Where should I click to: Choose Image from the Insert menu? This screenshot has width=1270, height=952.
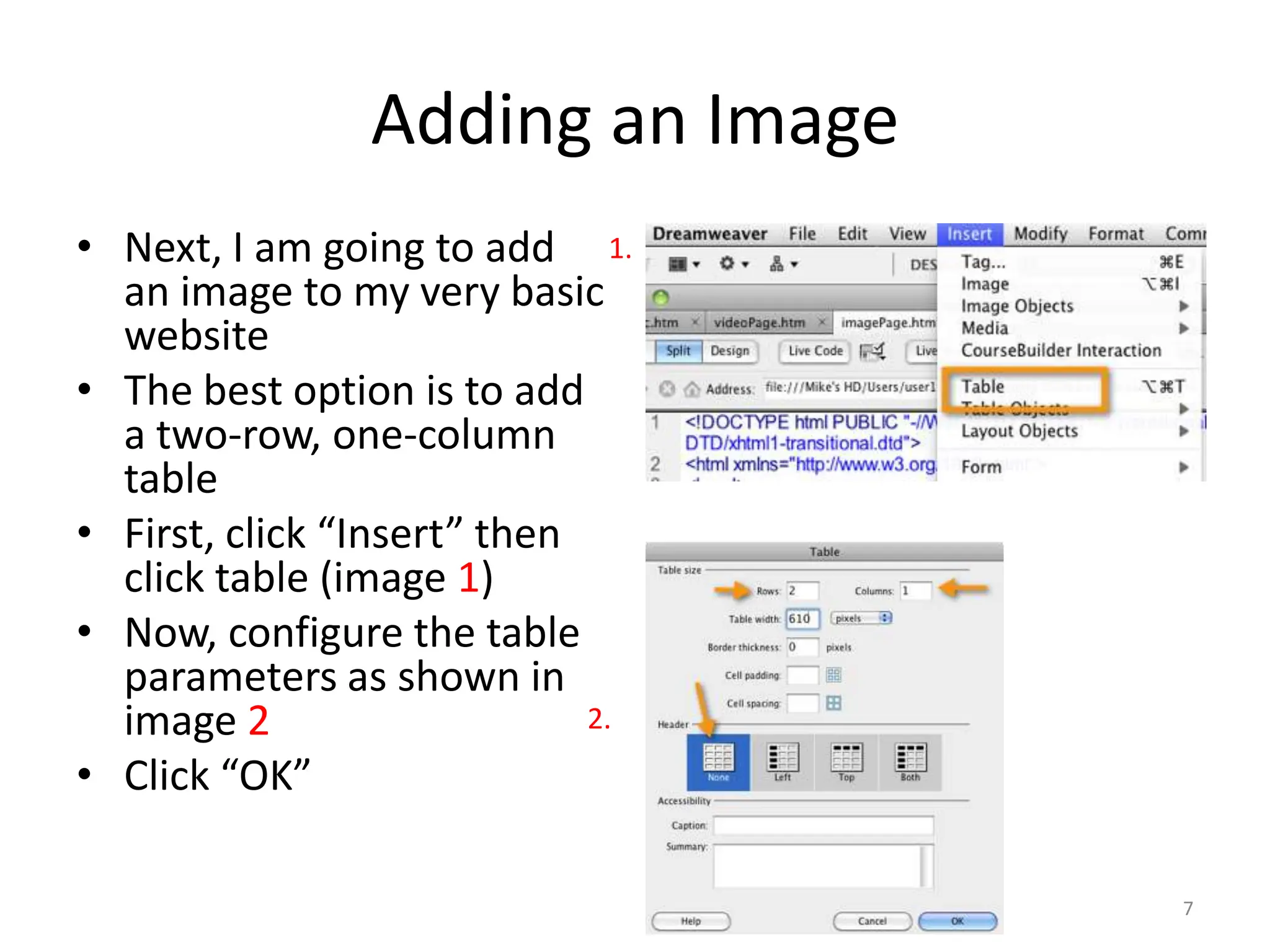point(1072,284)
